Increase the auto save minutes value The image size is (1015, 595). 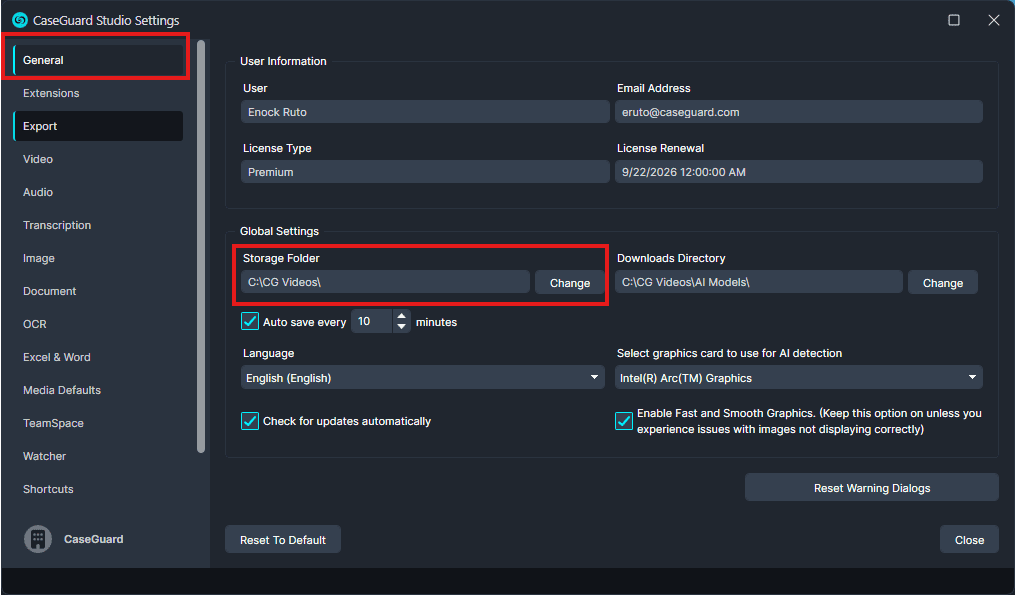coord(402,316)
